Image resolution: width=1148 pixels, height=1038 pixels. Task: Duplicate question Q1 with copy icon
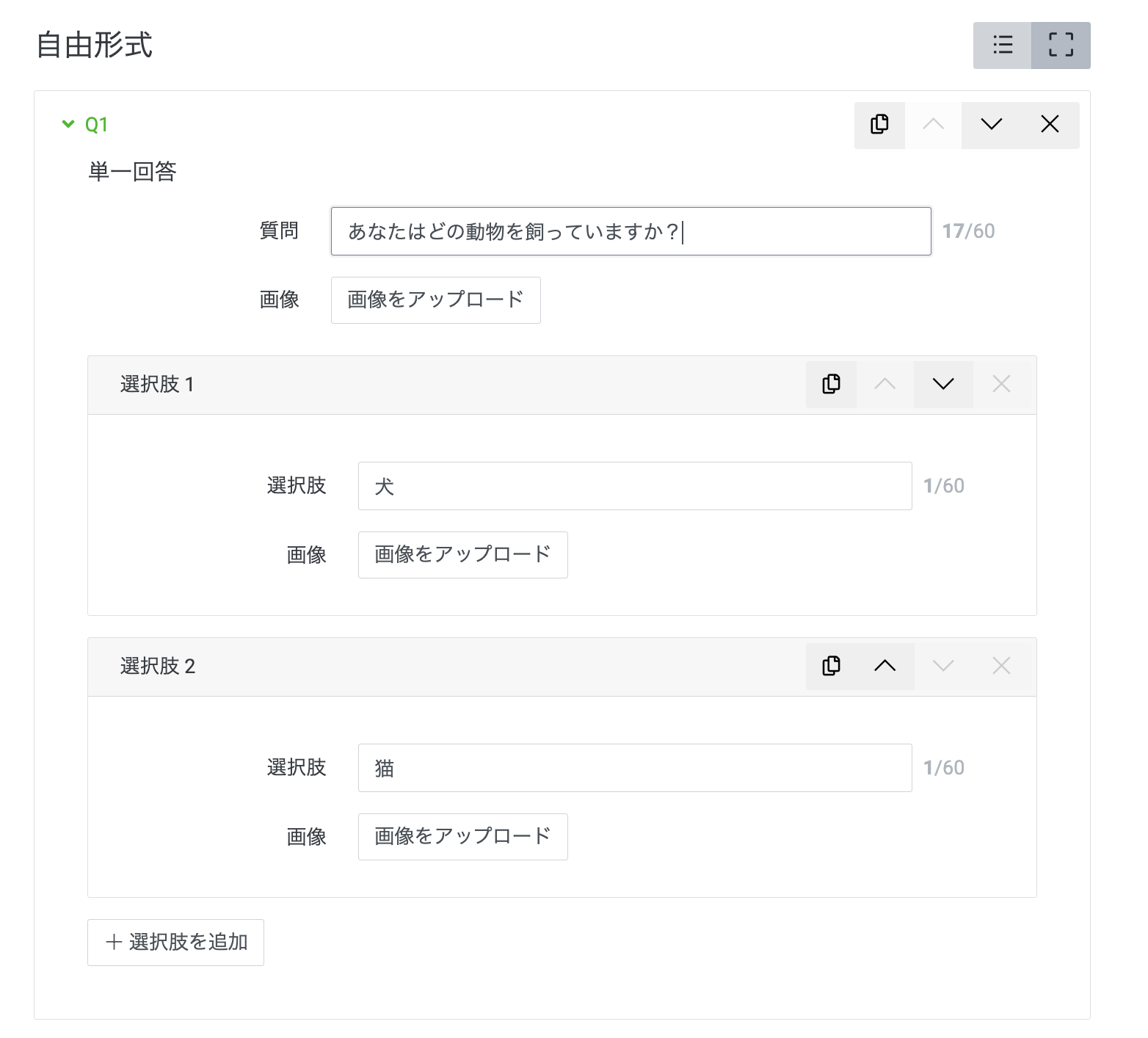(x=879, y=125)
